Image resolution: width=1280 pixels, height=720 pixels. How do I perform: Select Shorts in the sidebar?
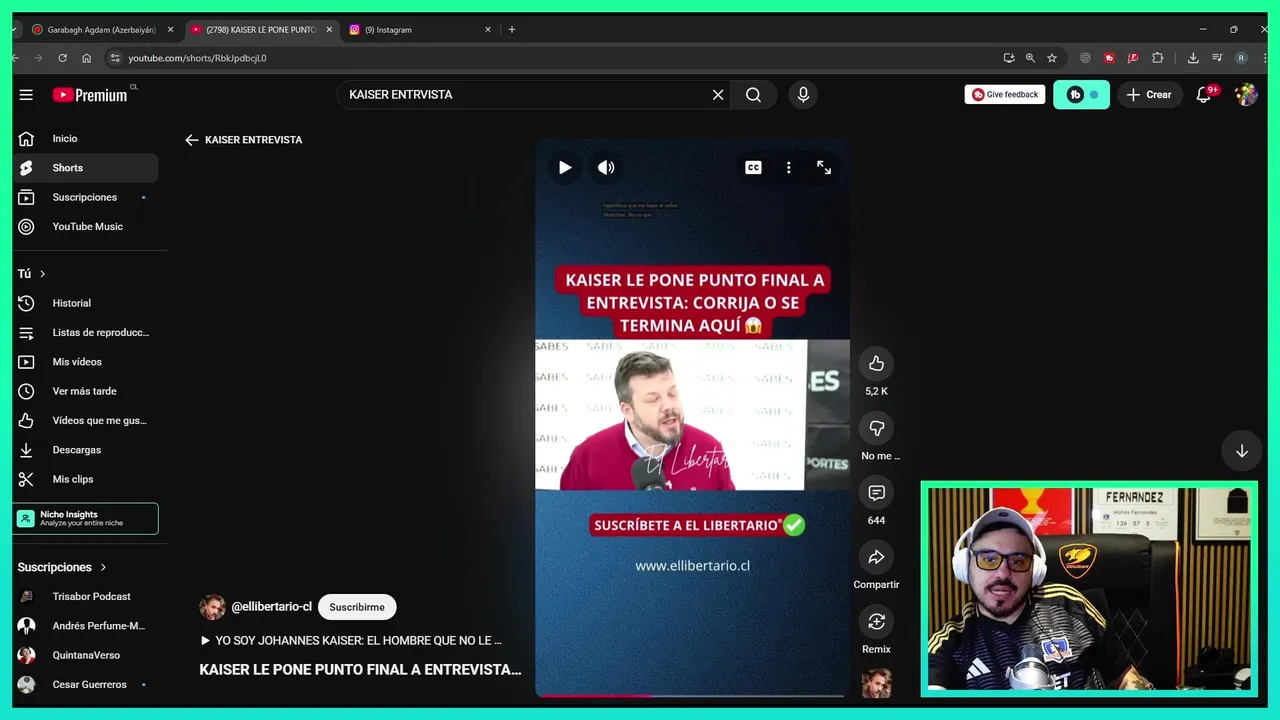coord(86,168)
